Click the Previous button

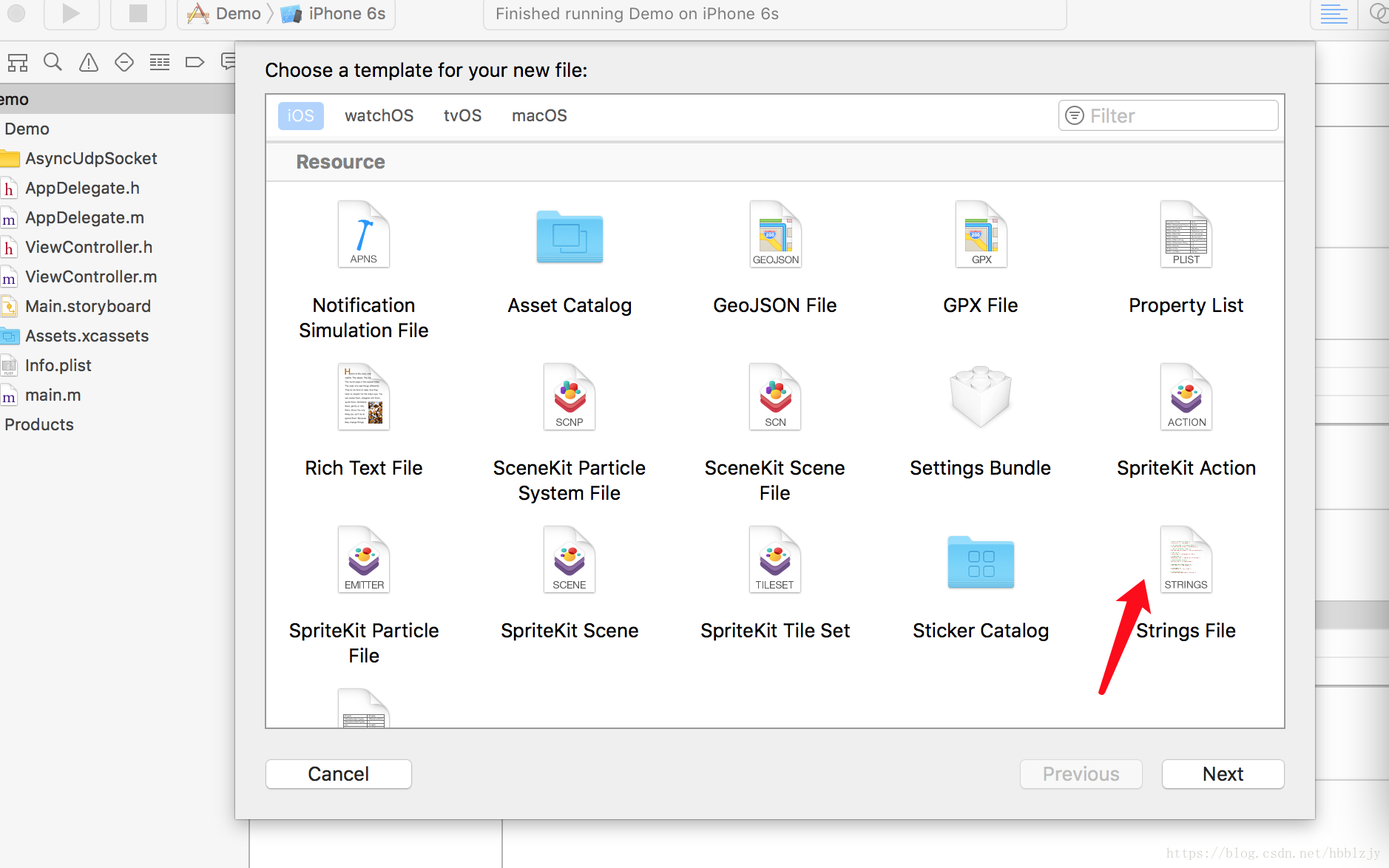click(1081, 774)
